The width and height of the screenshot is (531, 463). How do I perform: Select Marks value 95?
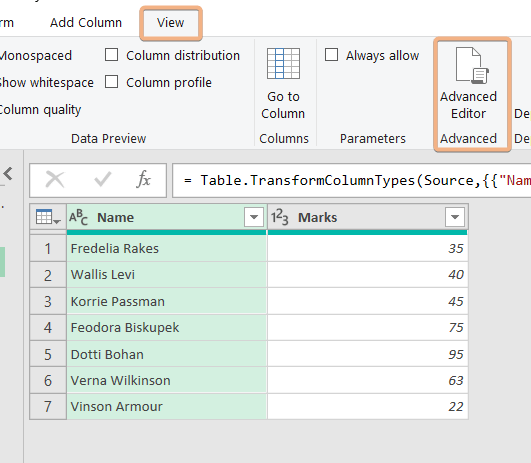pyautogui.click(x=367, y=354)
